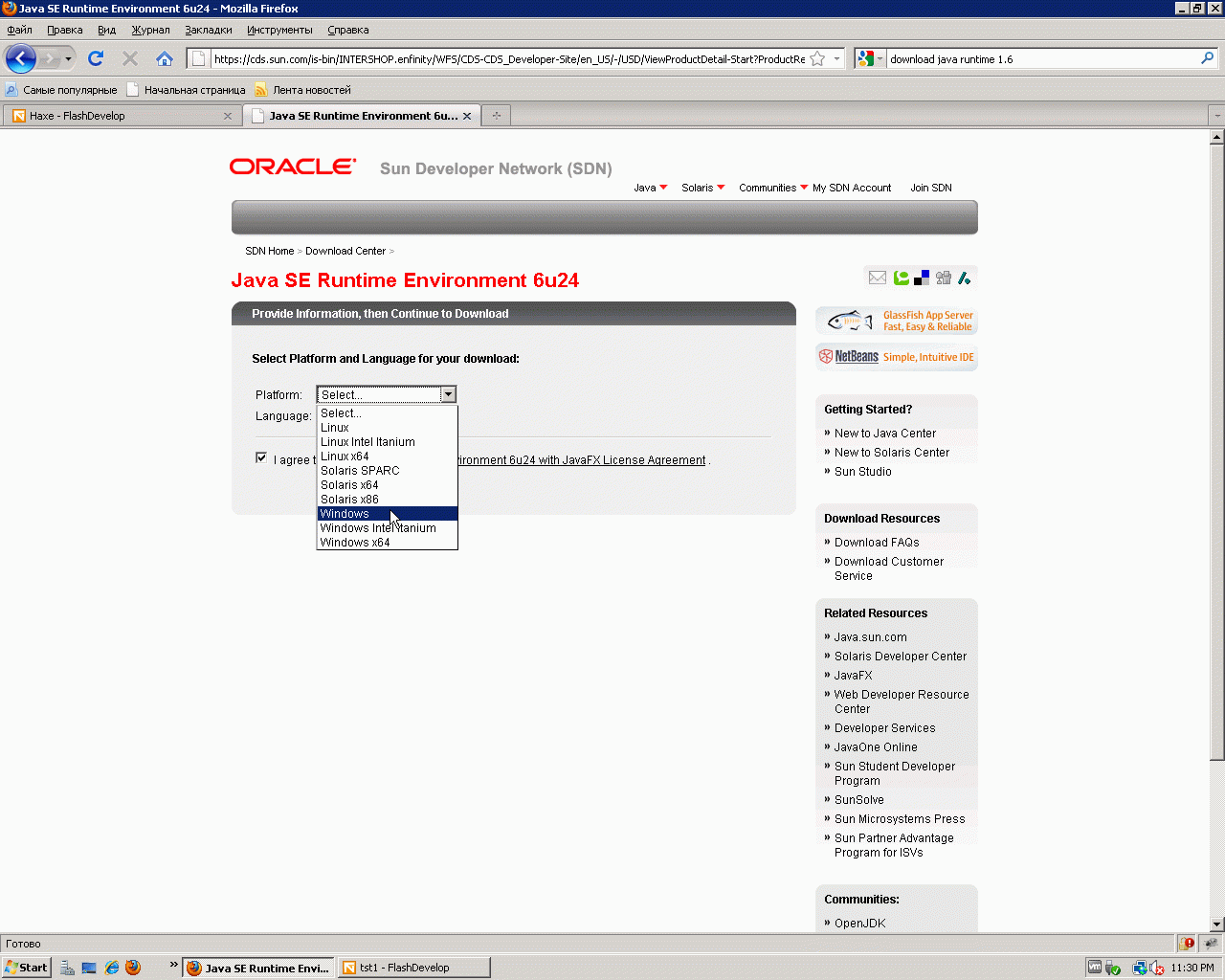Click the Join SDN link
The width and height of the screenshot is (1225, 980).
click(931, 188)
